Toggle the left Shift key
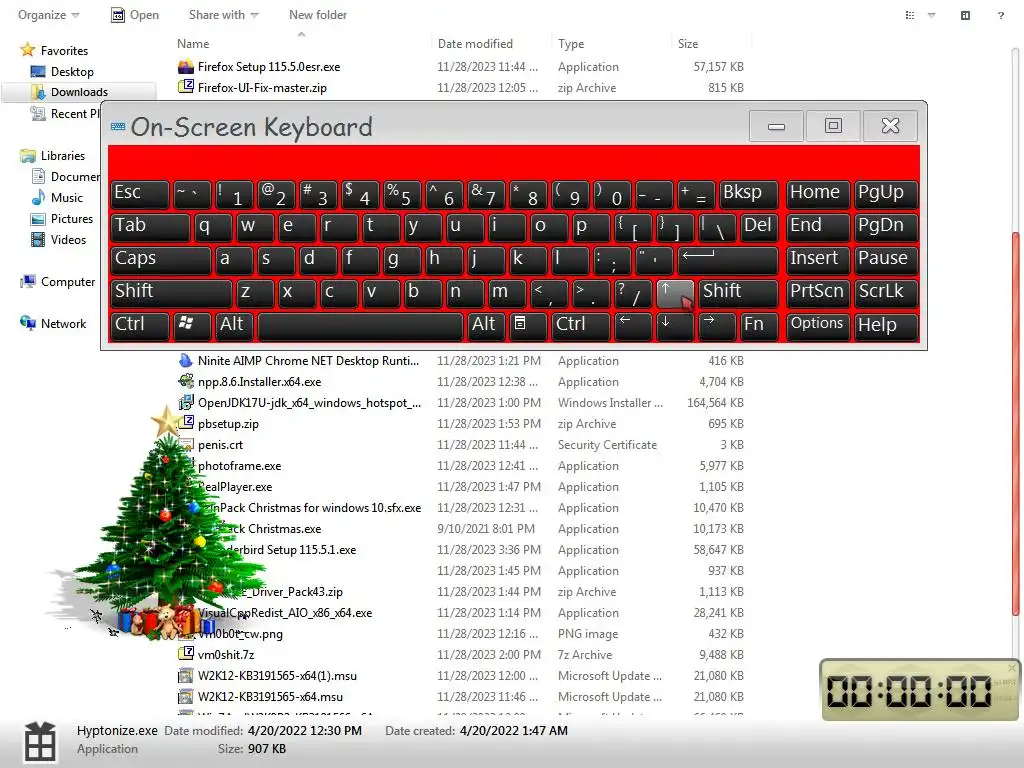 pyautogui.click(x=171, y=293)
